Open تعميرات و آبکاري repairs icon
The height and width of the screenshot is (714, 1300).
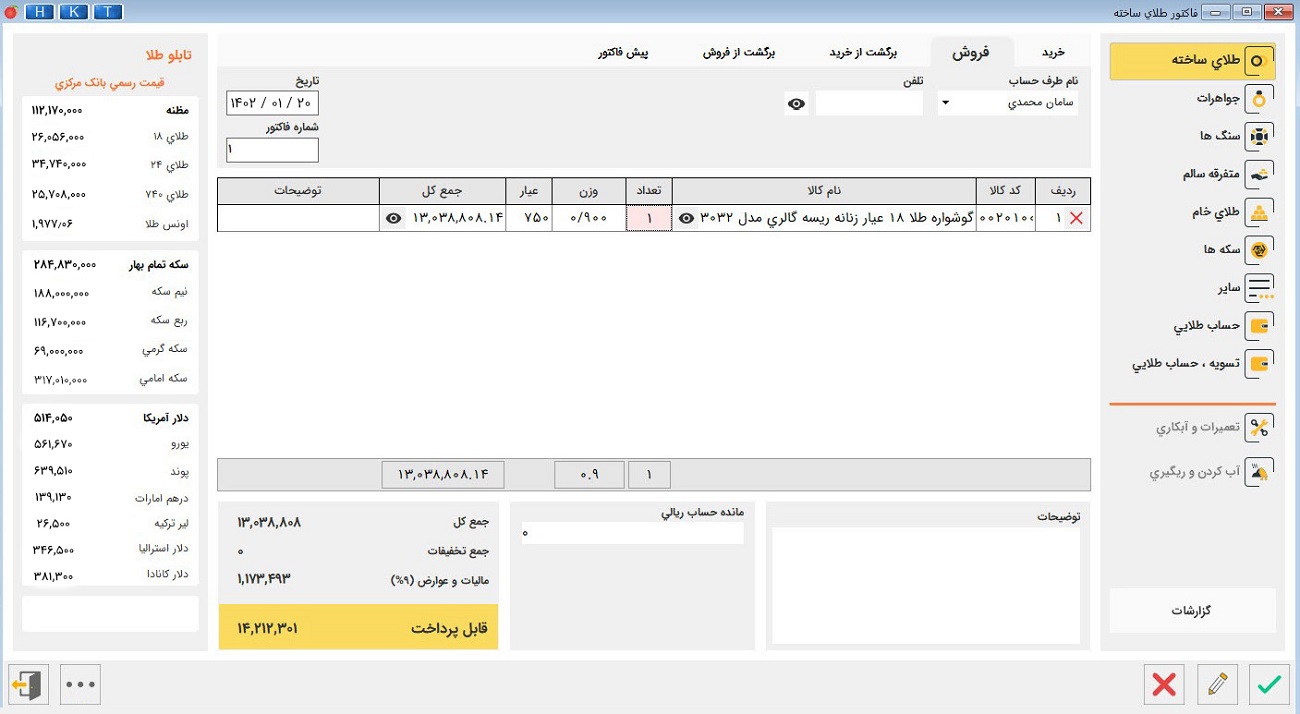coord(1259,428)
